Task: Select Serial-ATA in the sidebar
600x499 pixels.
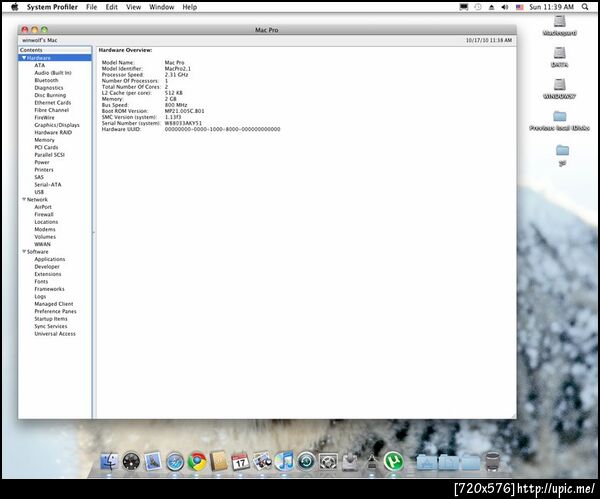Action: pos(48,184)
